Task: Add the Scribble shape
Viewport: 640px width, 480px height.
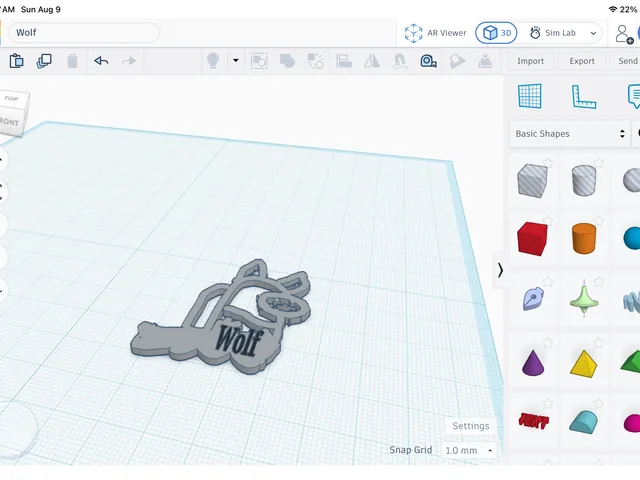Action: point(533,298)
